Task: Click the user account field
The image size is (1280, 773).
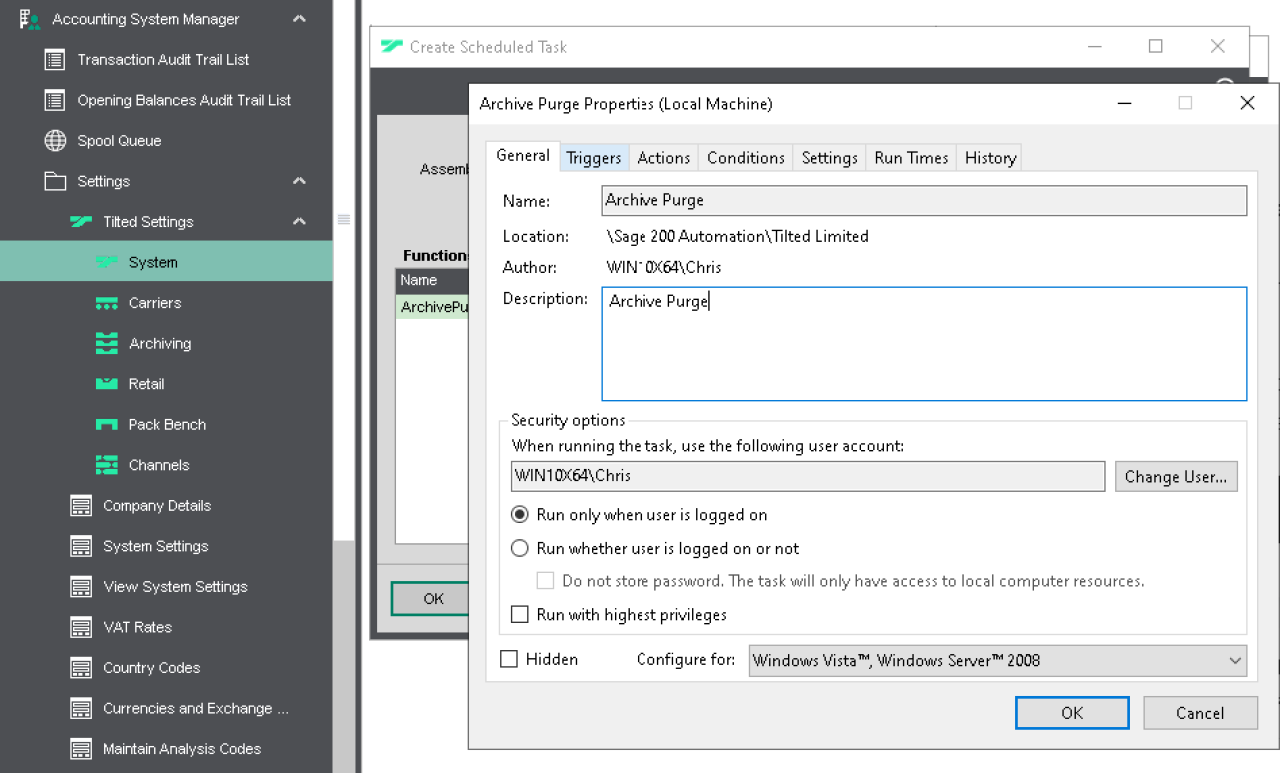Action: [809, 476]
